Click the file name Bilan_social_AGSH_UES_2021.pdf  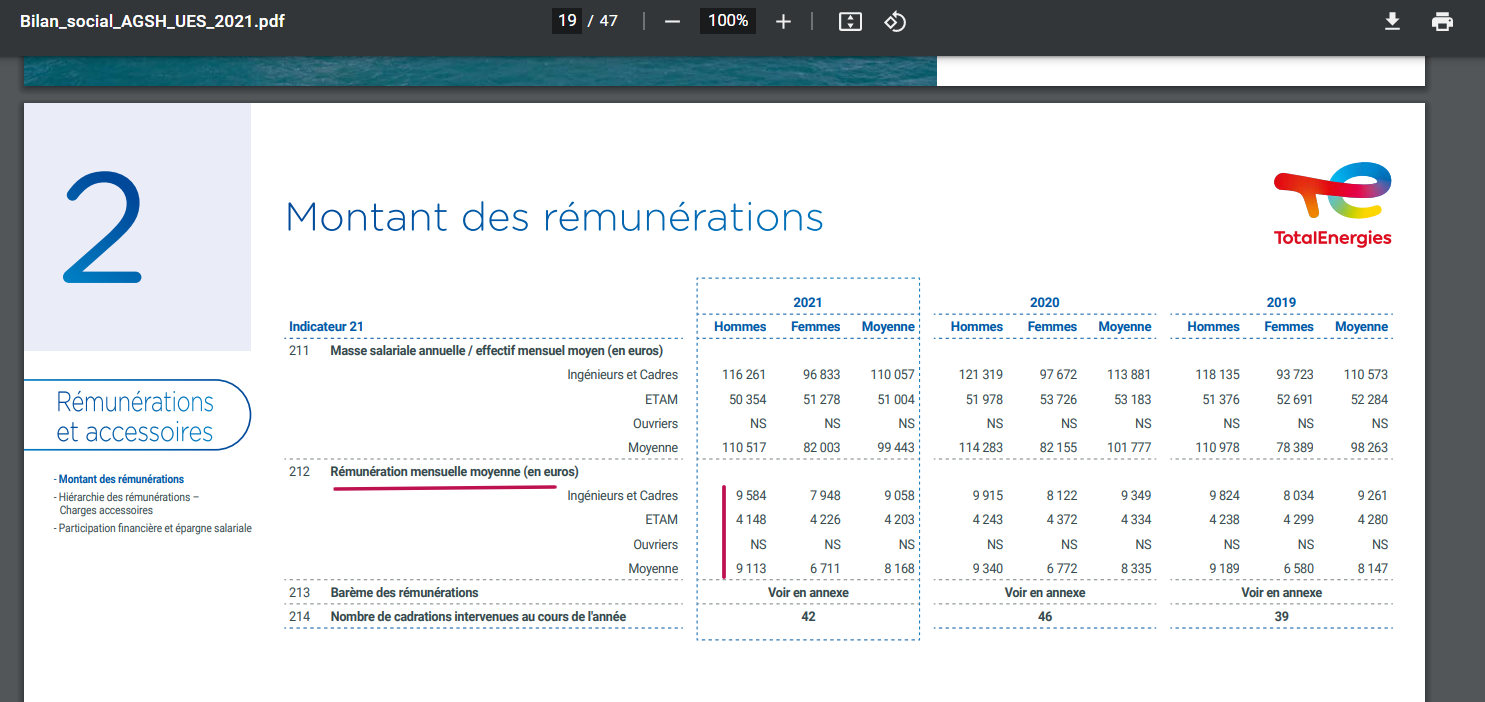152,21
